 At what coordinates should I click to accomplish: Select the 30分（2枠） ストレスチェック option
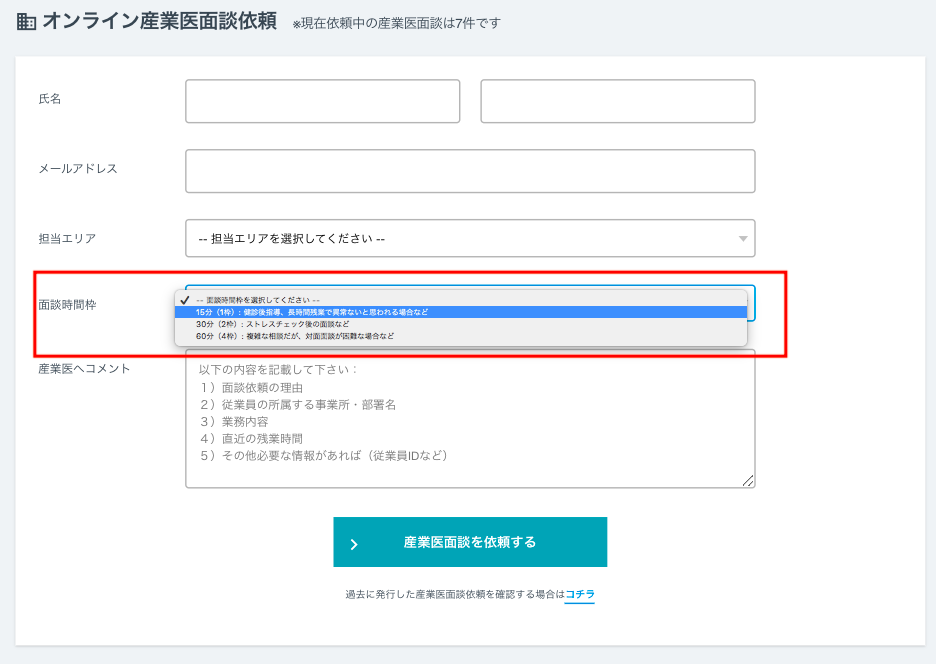pos(461,324)
